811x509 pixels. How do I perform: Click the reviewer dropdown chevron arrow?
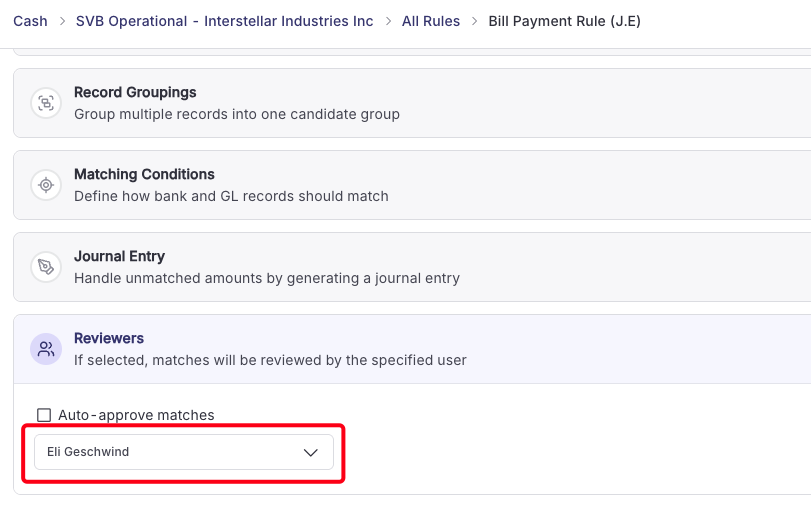pos(310,453)
